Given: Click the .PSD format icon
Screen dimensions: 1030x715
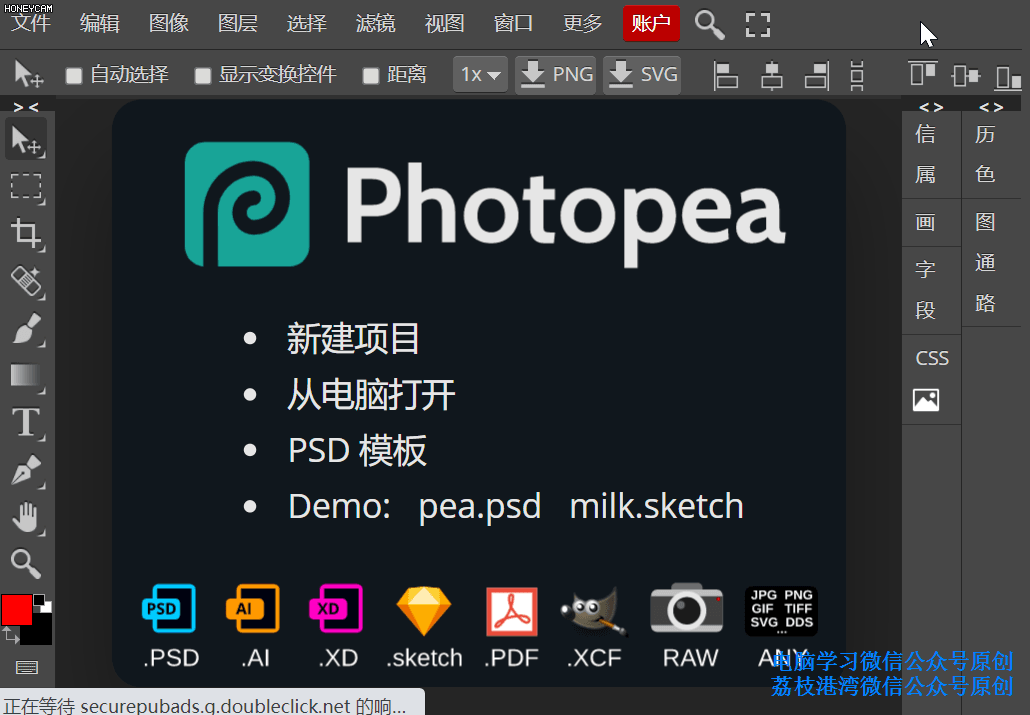Looking at the screenshot, I should click(169, 609).
